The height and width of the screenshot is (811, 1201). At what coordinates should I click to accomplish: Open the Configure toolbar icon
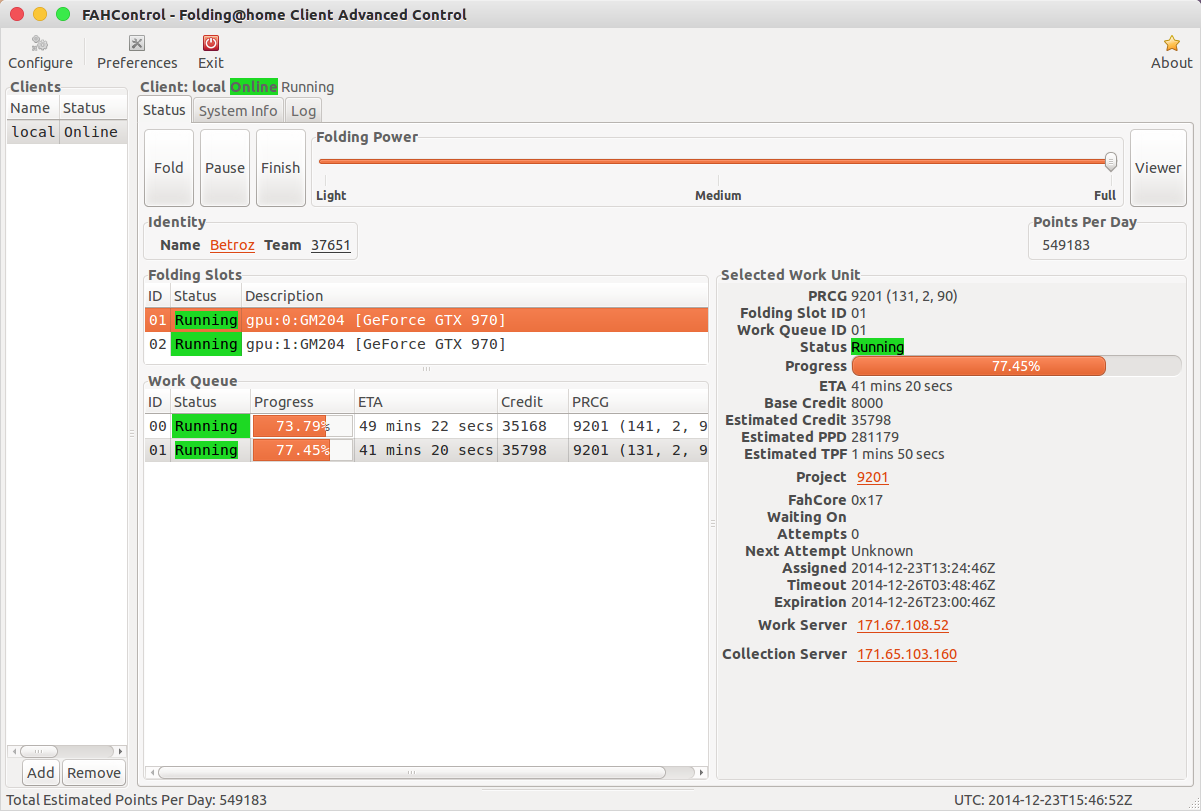coord(40,44)
